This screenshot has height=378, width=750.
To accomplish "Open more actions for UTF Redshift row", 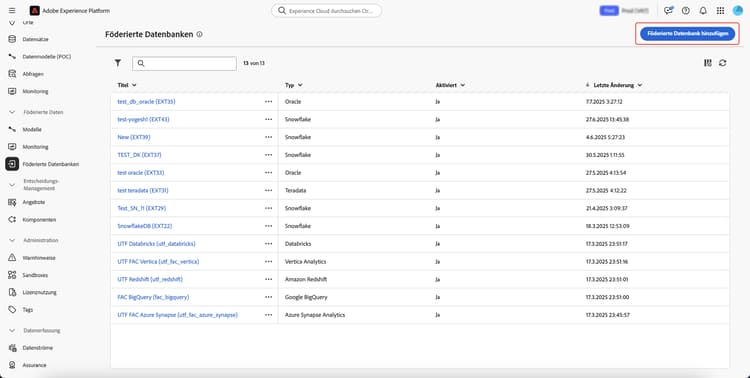I will coord(268,279).
